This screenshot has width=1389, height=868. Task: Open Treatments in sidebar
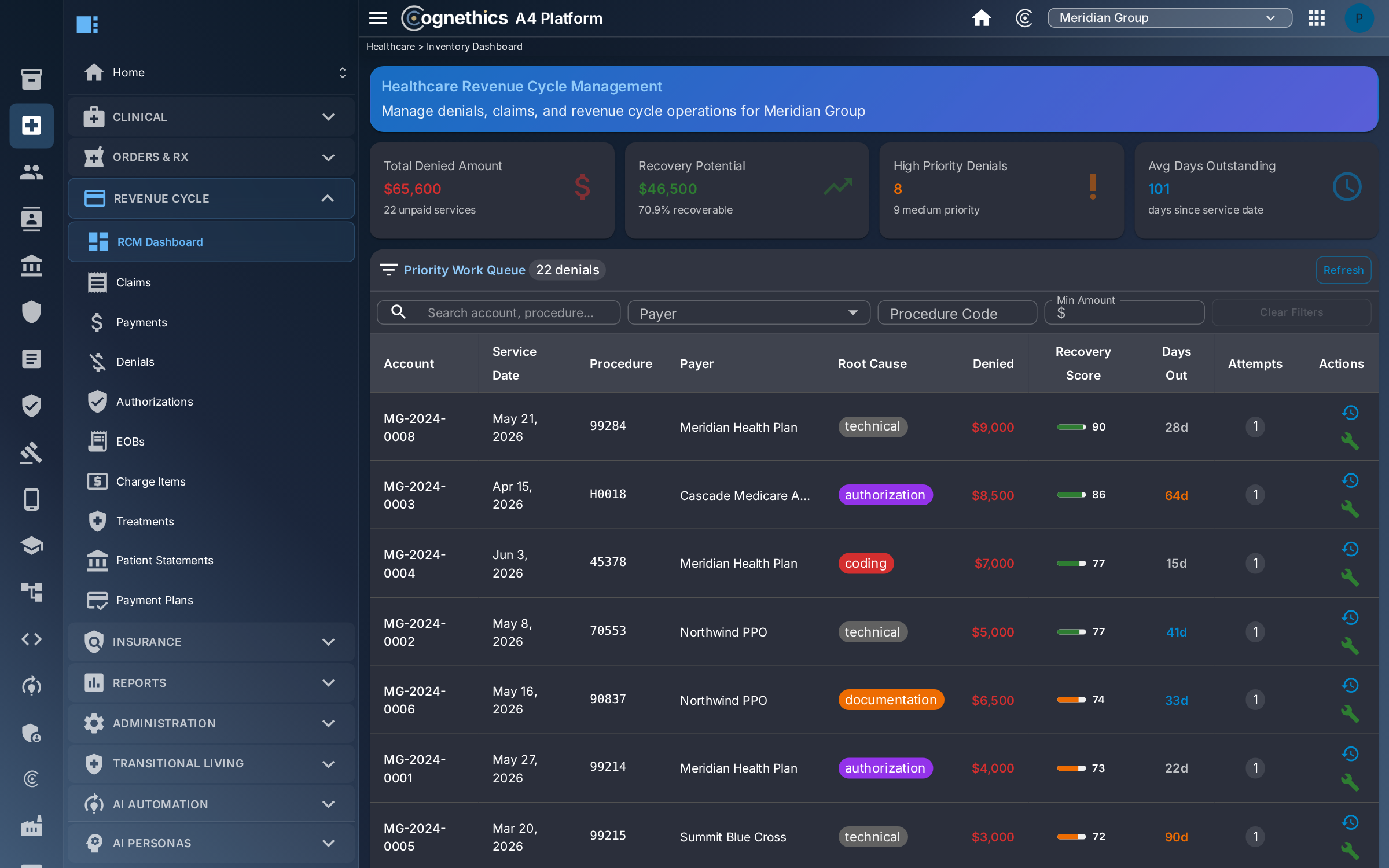click(211, 521)
